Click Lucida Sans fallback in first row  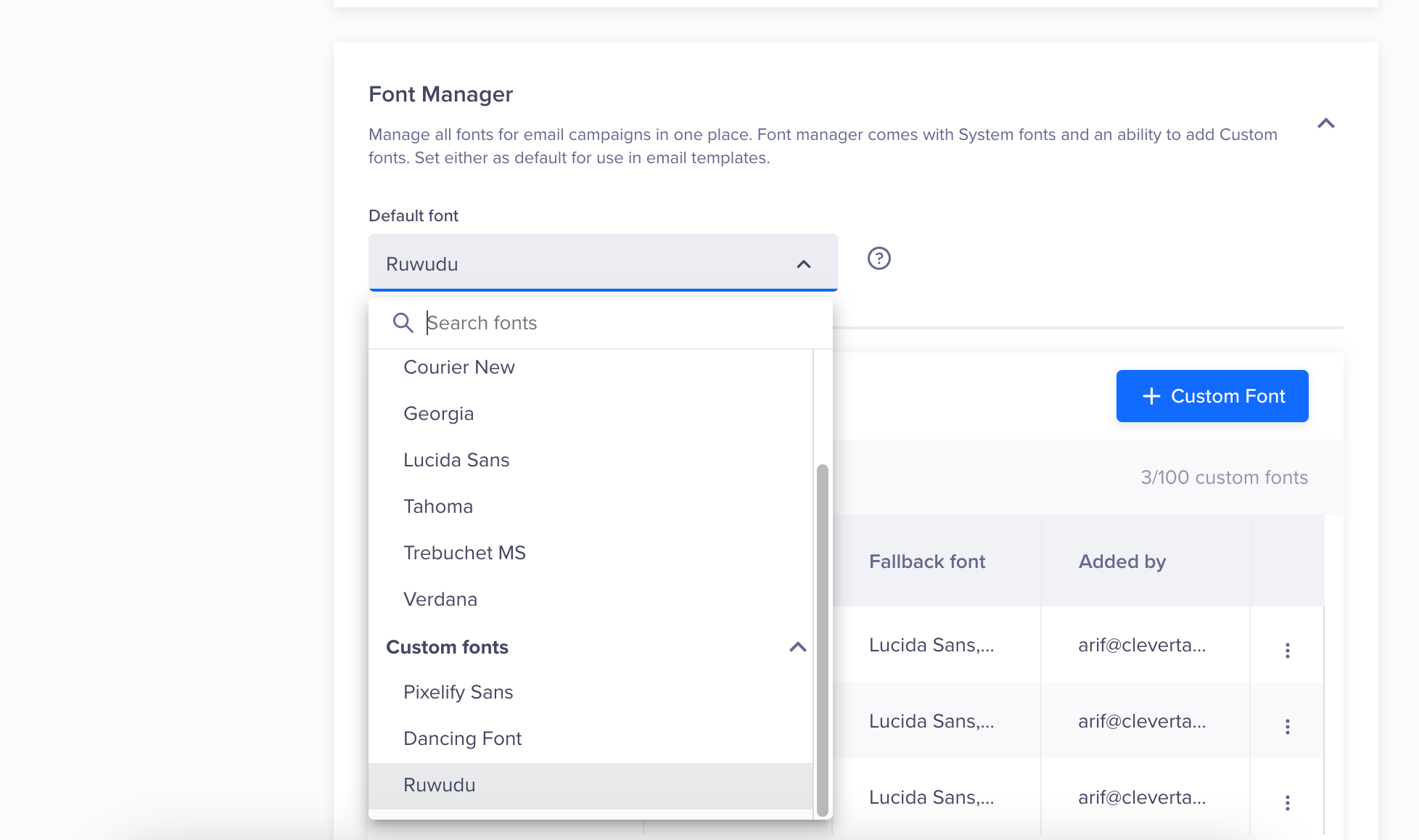point(931,645)
